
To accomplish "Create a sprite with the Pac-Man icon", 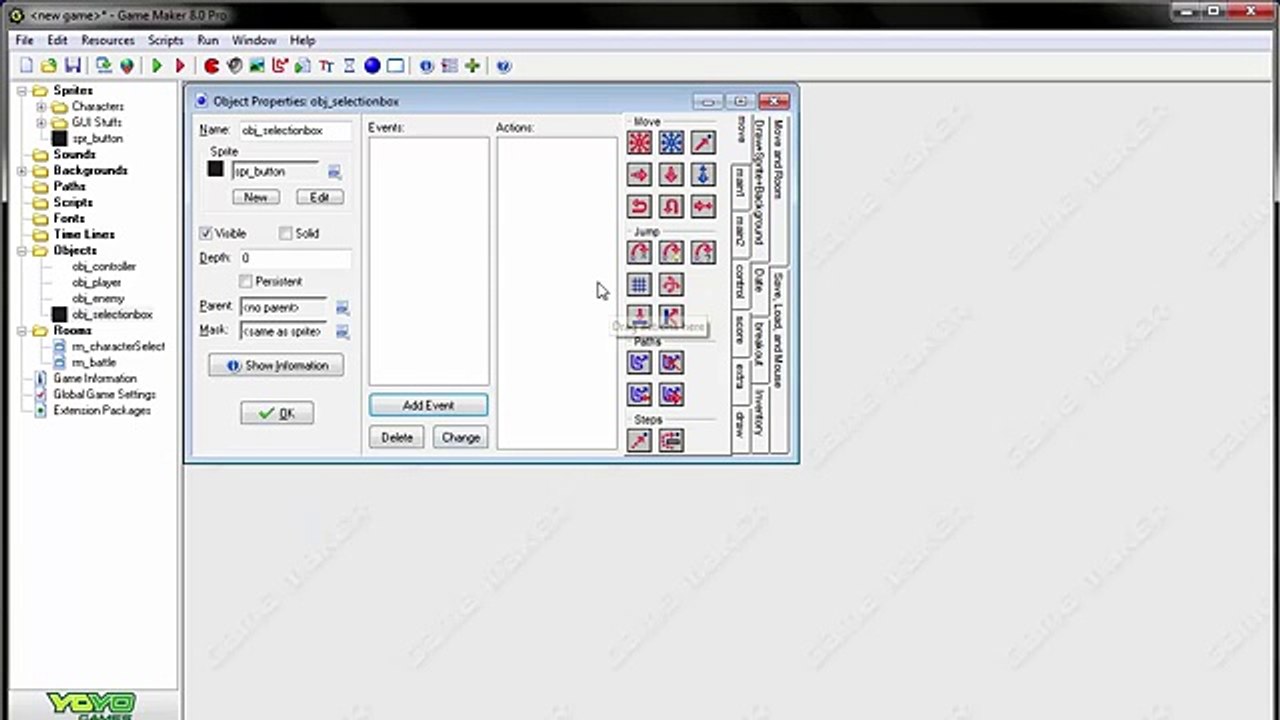I will [x=211, y=66].
